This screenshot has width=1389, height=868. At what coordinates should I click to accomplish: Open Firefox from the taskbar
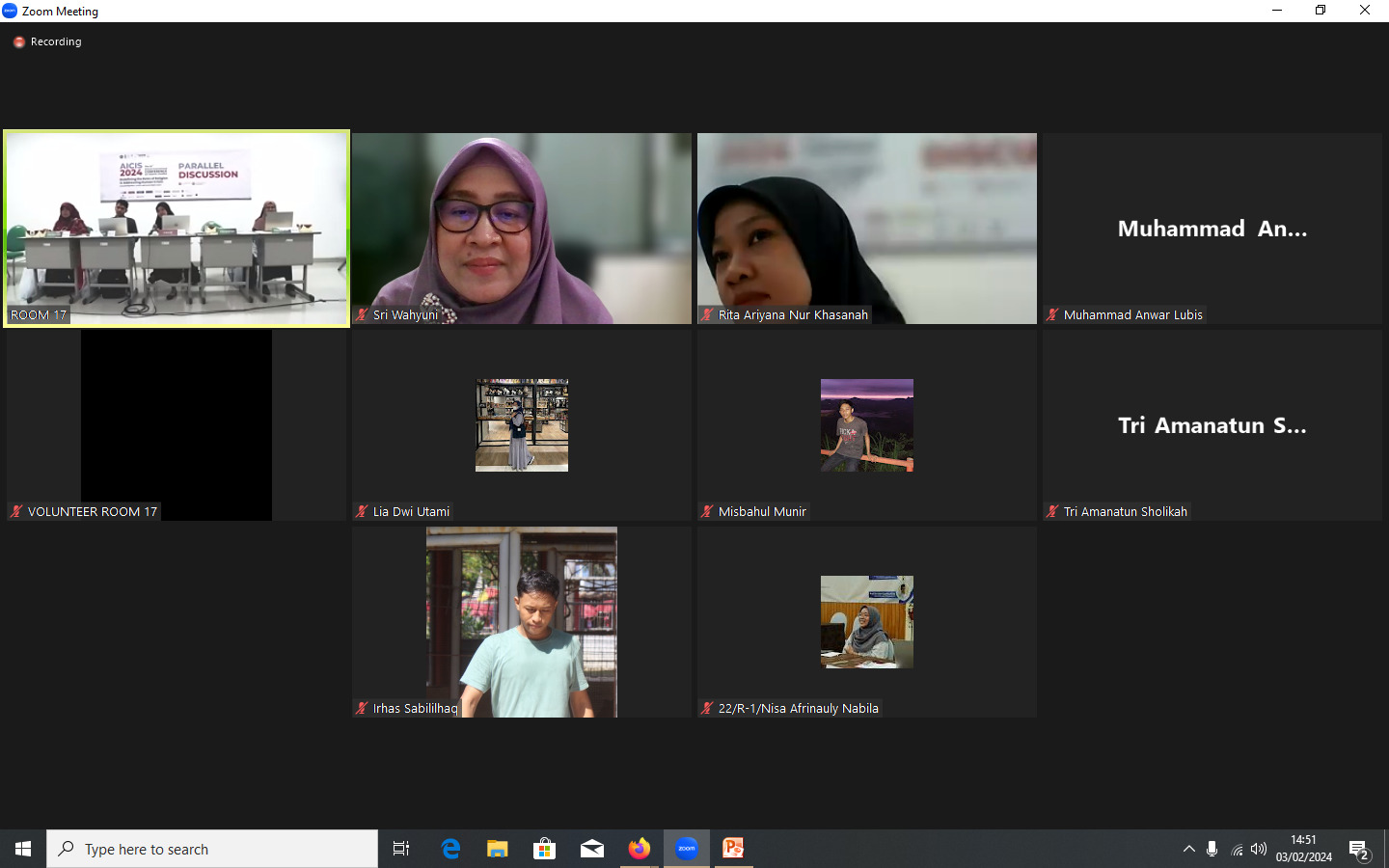tap(640, 849)
